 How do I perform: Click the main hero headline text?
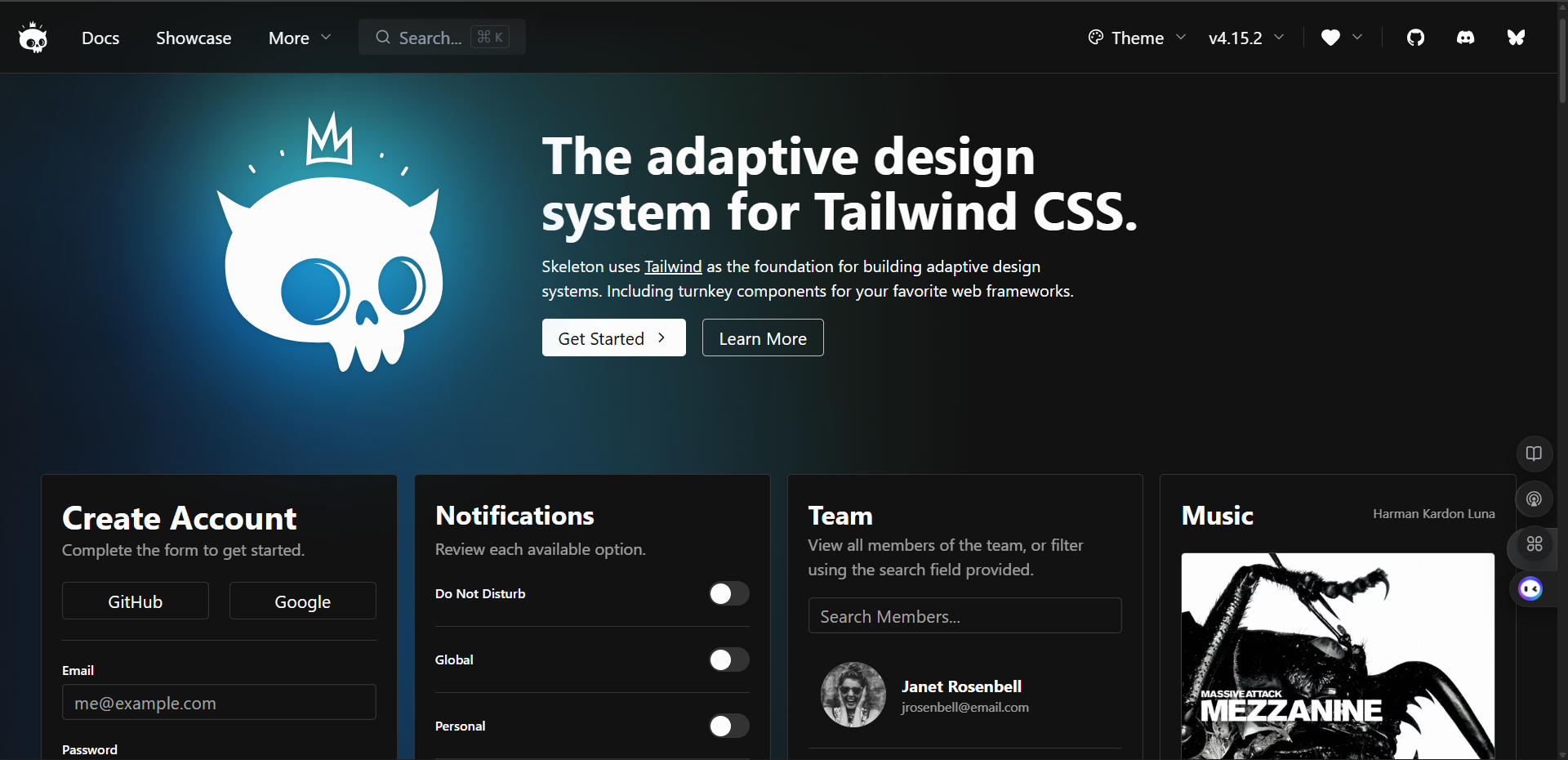tap(840, 184)
